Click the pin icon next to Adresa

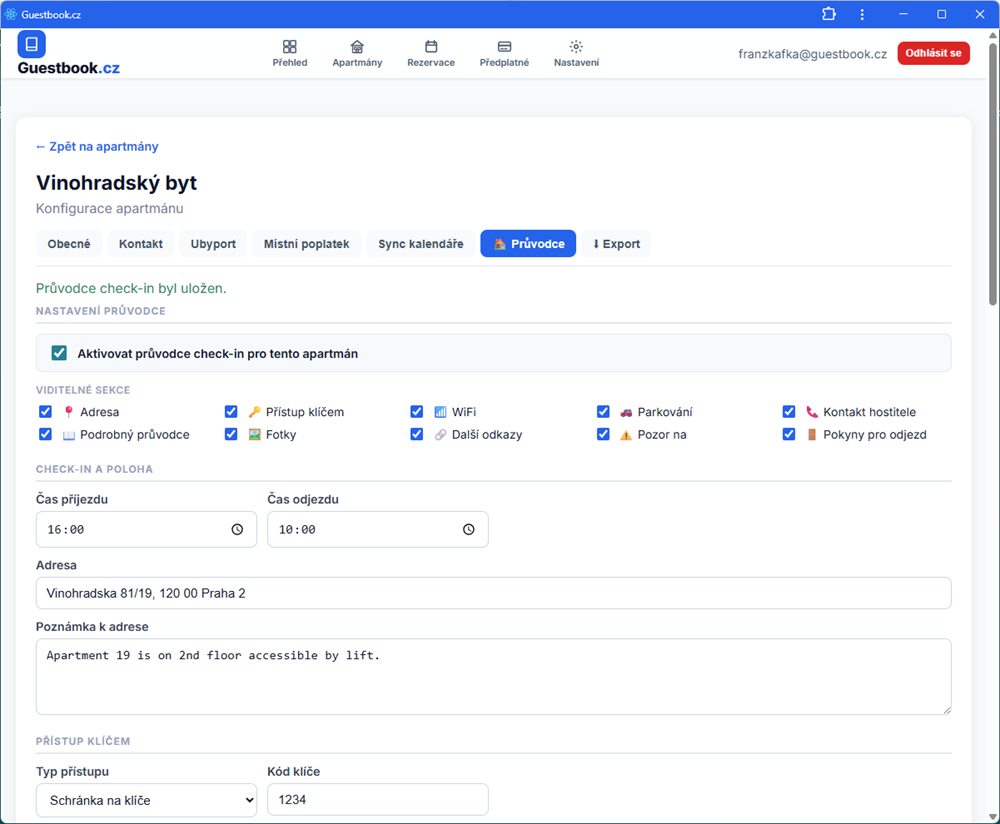[x=69, y=412]
